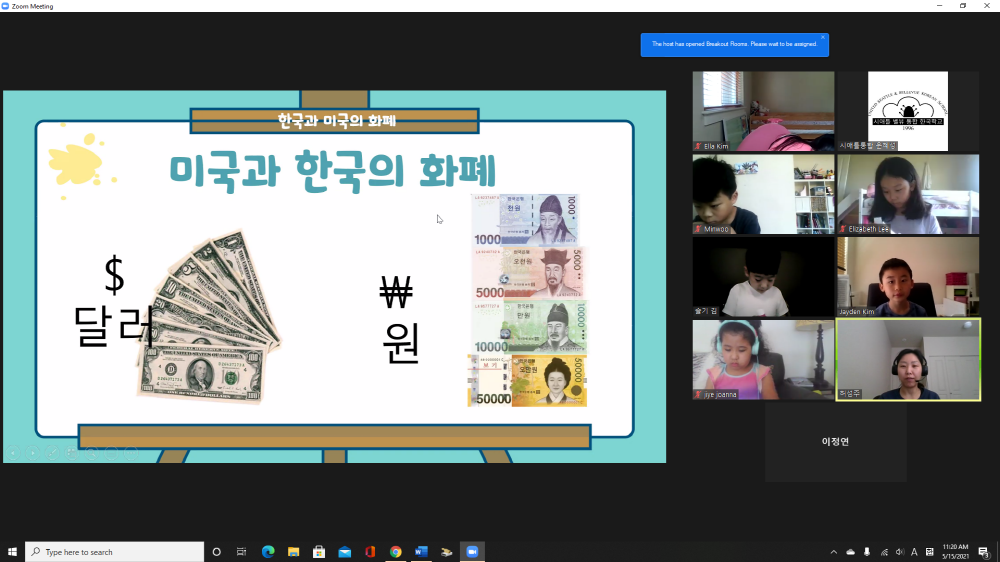
Task: Advance to next slide using arrow control
Action: tap(32, 452)
